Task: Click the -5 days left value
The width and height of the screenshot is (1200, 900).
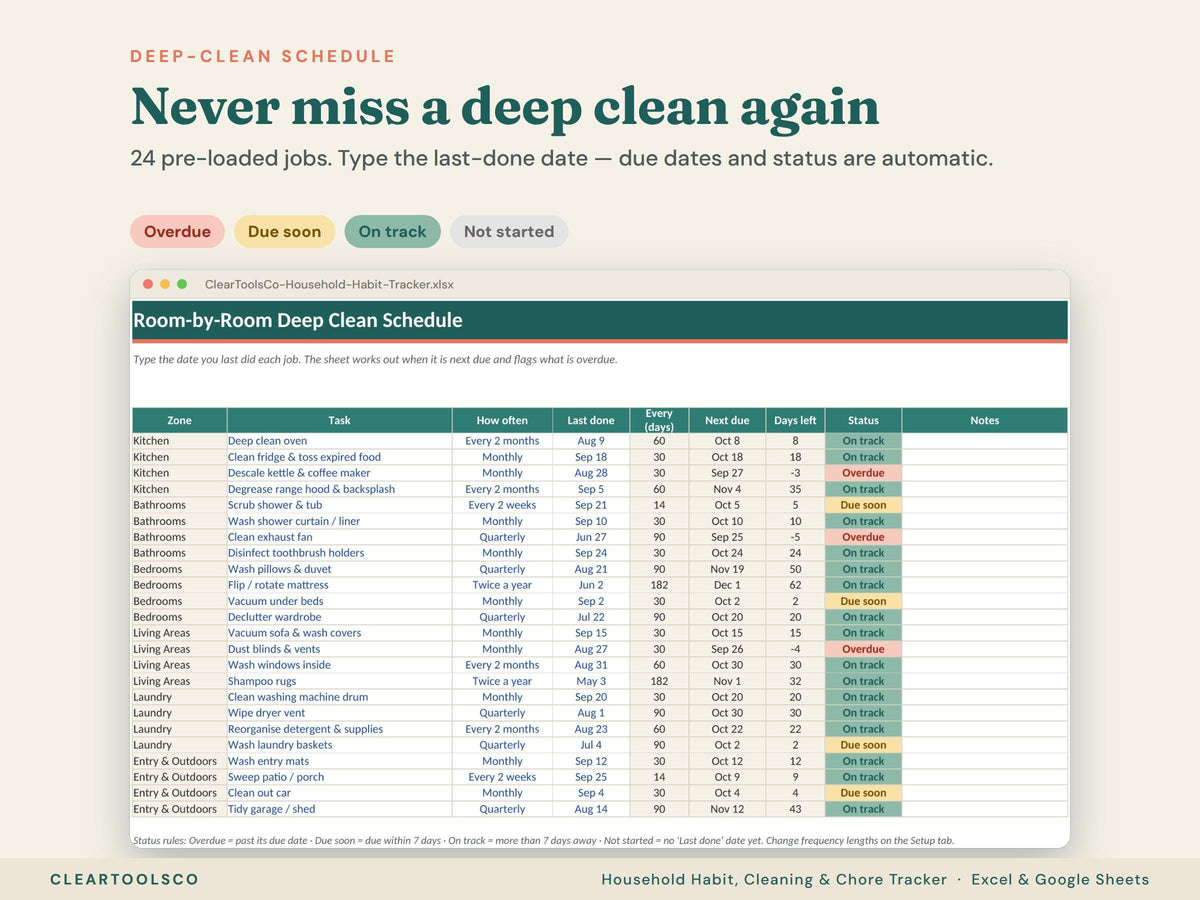Action: (795, 537)
